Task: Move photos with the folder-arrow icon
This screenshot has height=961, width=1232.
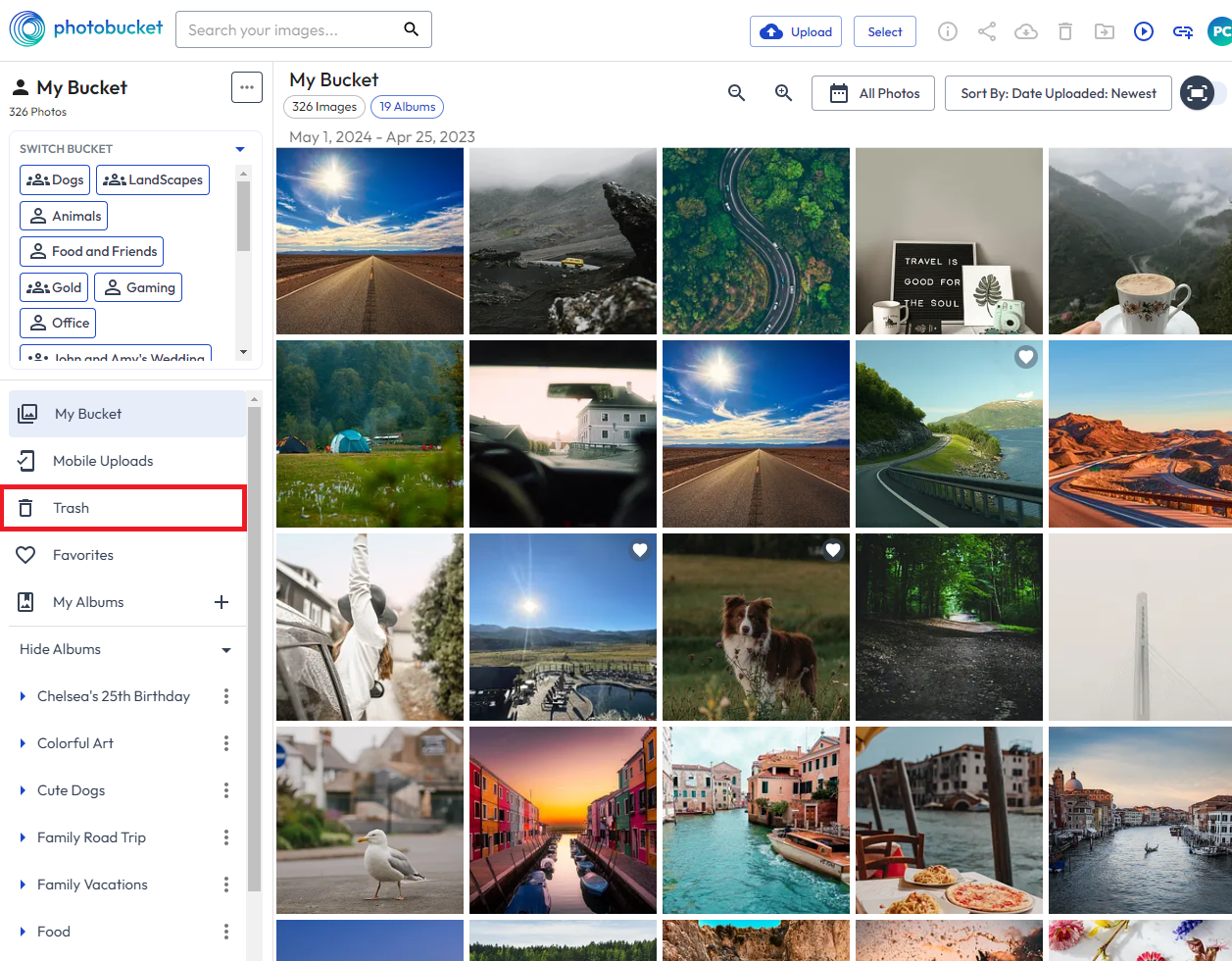Action: click(x=1105, y=31)
